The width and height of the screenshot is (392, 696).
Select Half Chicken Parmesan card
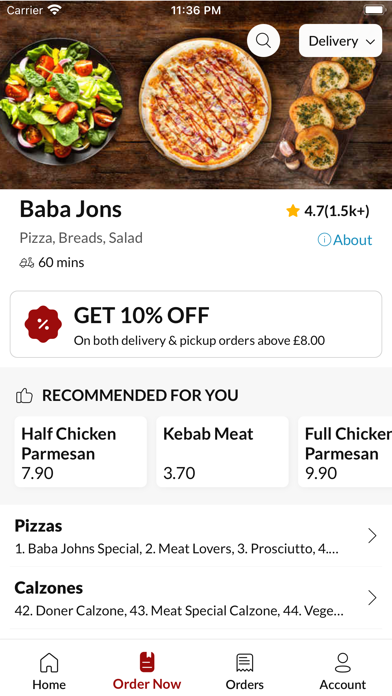pos(81,452)
